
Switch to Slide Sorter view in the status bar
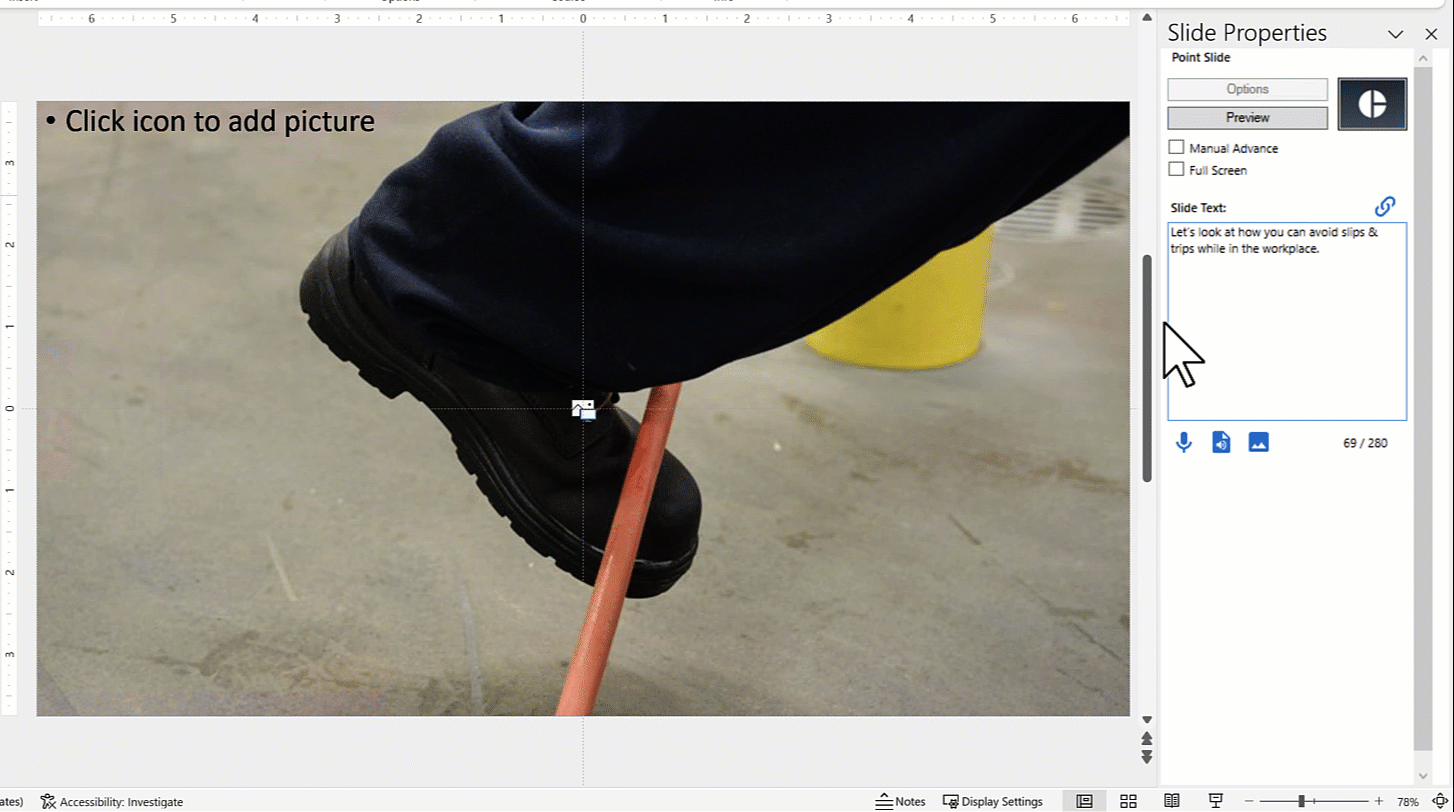[1128, 801]
